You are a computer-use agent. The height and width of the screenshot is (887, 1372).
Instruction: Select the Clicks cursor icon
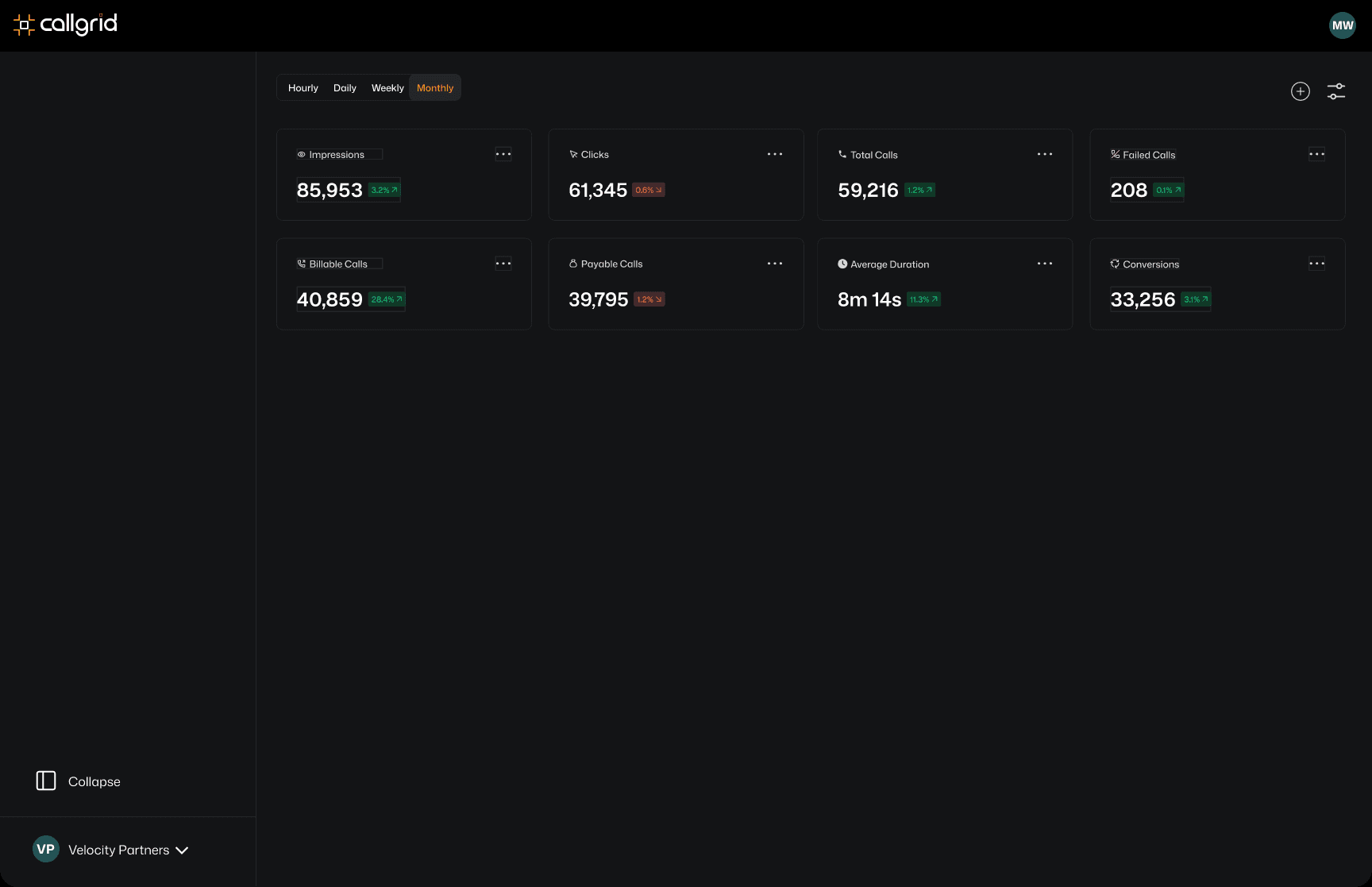[x=573, y=154]
